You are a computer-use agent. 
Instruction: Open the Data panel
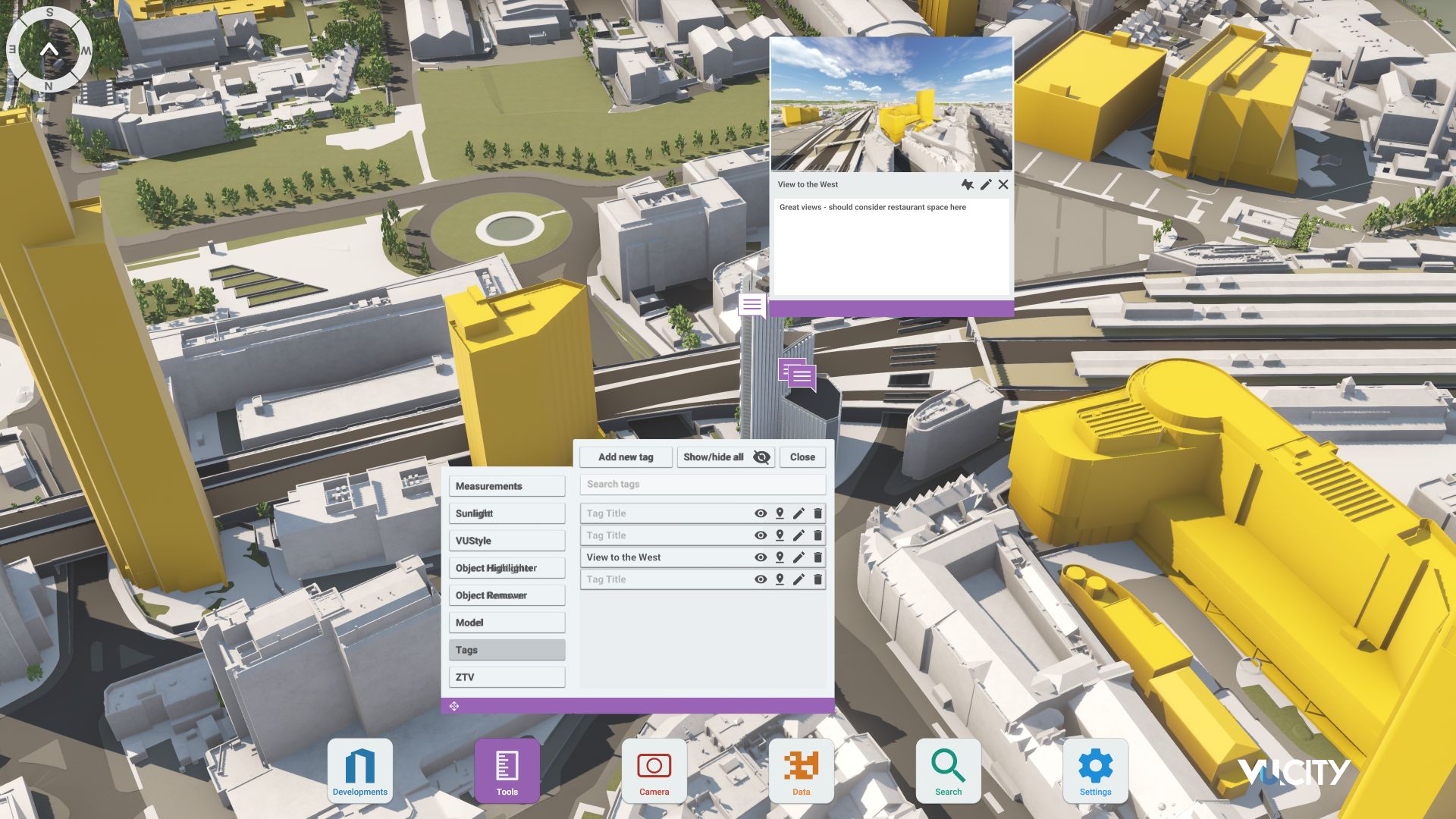(x=802, y=770)
